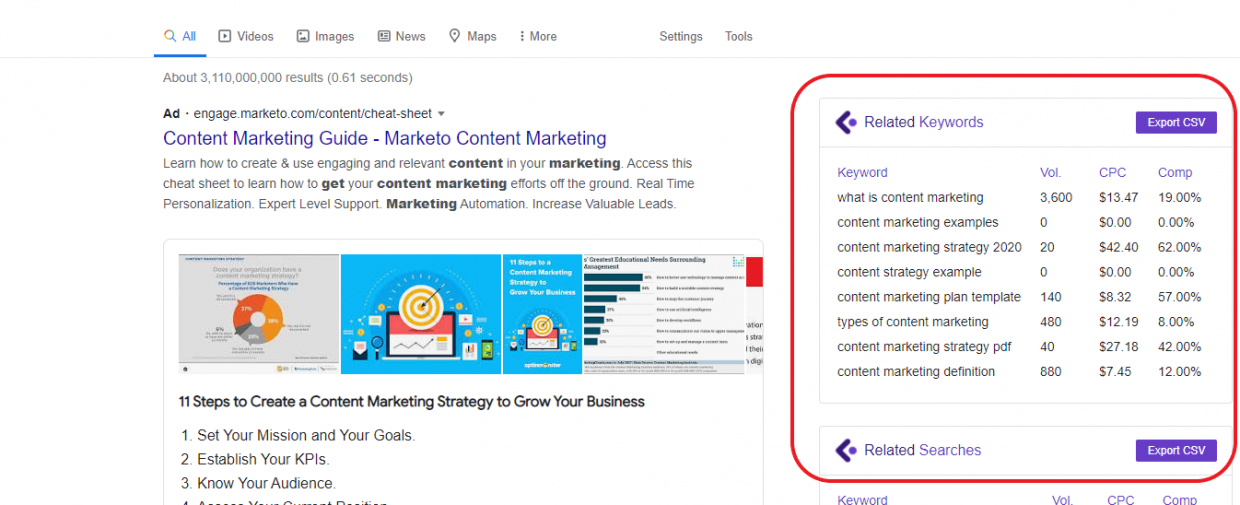Click the '11 Steps to Create a Content Marketing Strategy' heading

coord(412,401)
